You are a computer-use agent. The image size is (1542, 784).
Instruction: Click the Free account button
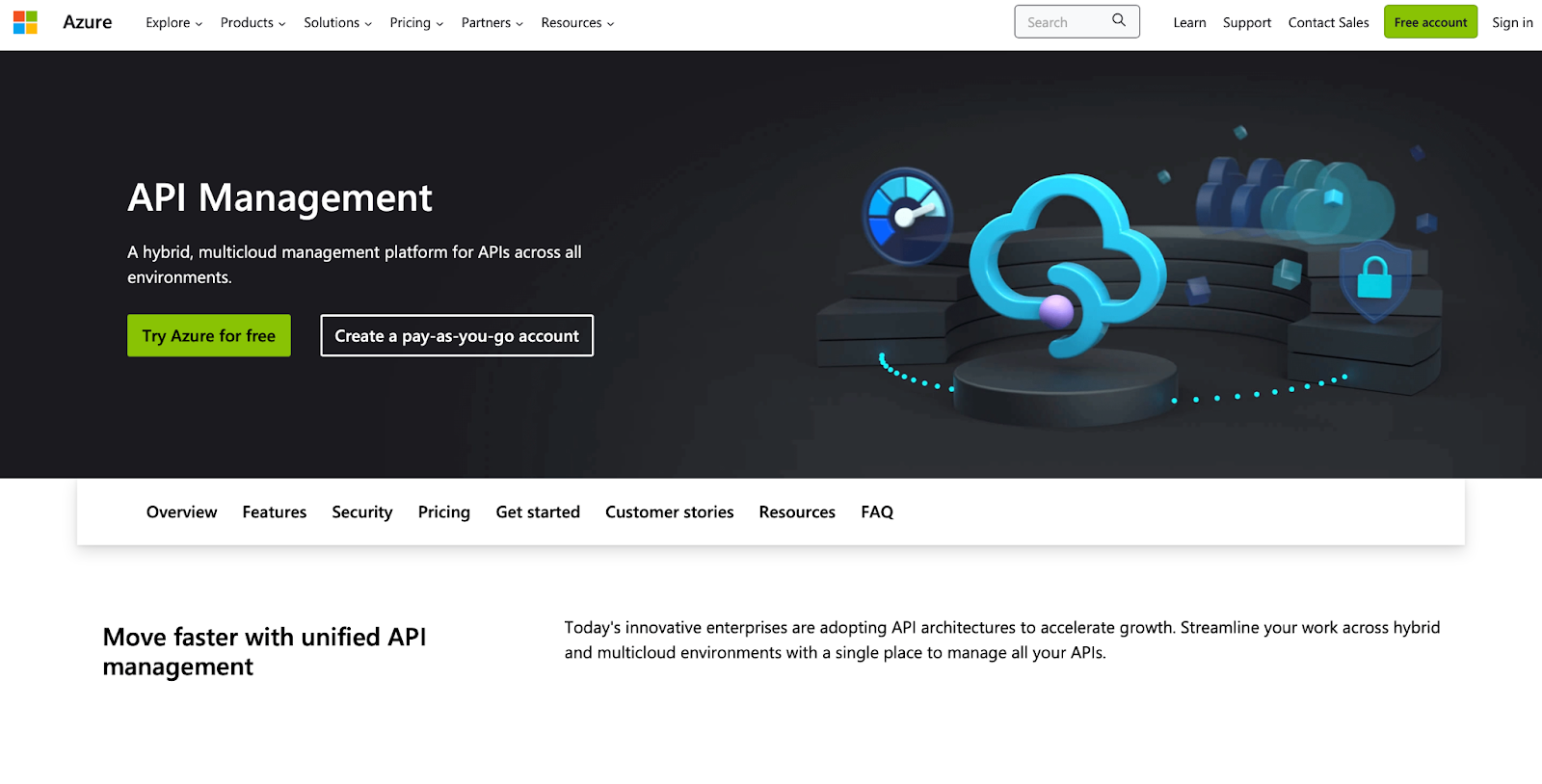(1430, 22)
